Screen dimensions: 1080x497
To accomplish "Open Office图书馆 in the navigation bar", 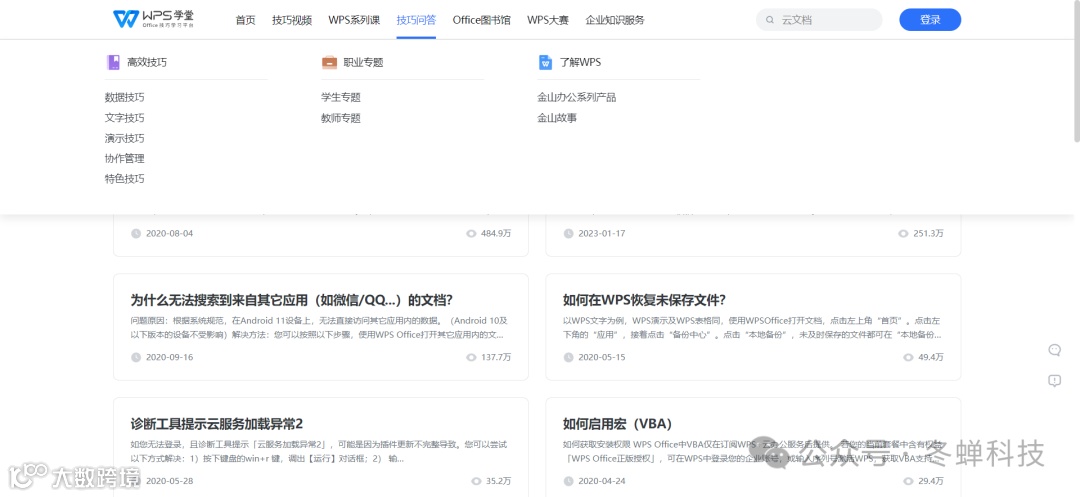I will pos(481,20).
